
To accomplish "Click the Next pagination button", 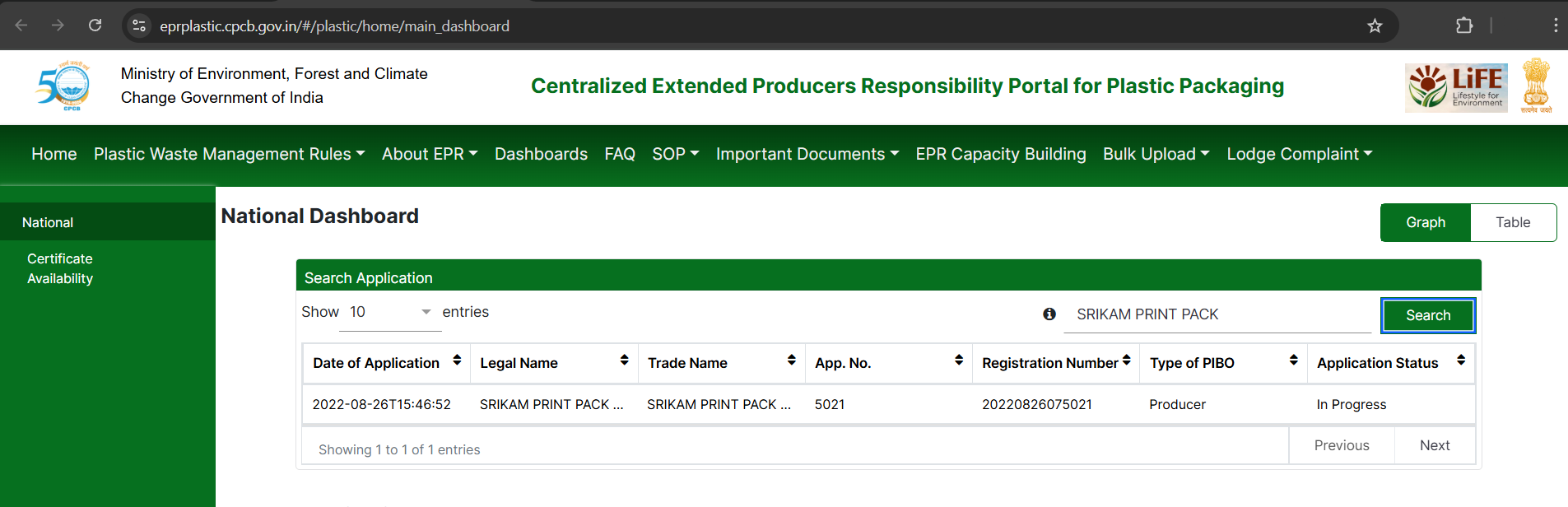I will point(1435,445).
